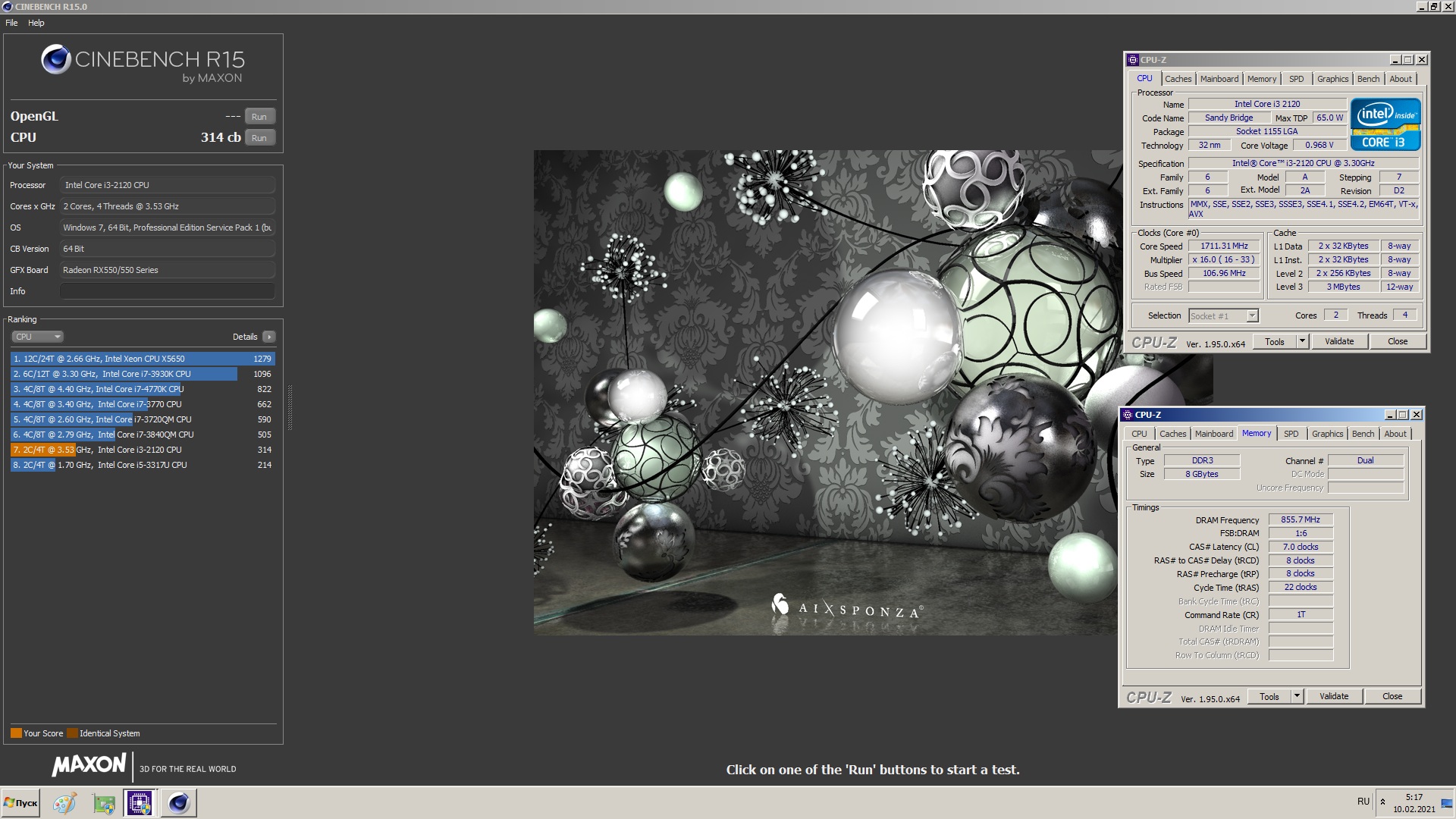Click the brown Identical System legend swatch
1456x819 pixels.
coord(72,733)
